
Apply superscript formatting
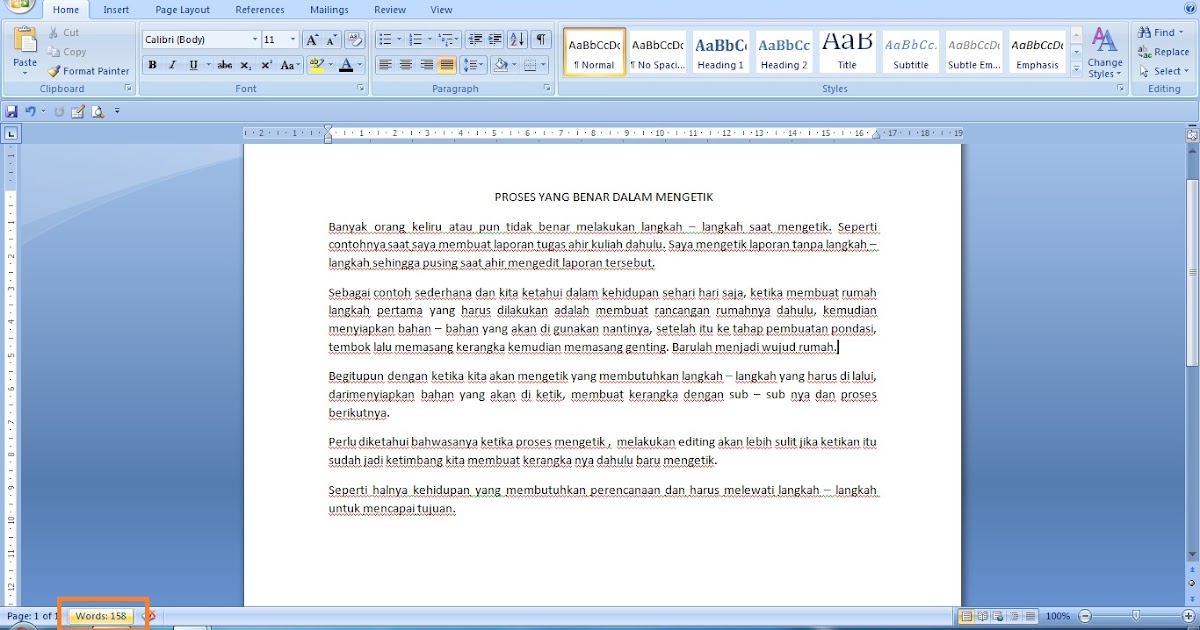(x=266, y=65)
